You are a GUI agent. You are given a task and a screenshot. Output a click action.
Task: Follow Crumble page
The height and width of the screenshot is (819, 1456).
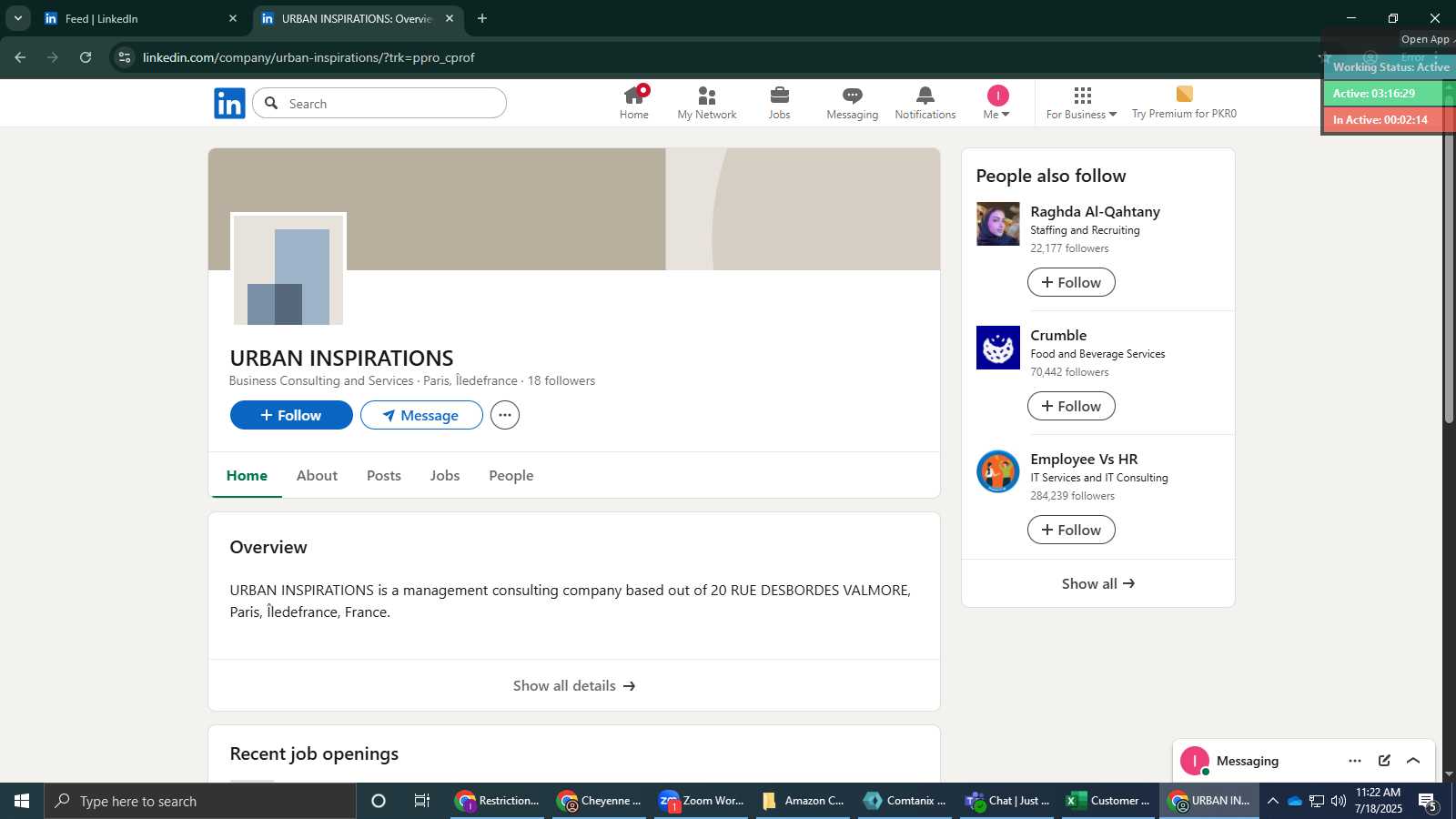1071,406
